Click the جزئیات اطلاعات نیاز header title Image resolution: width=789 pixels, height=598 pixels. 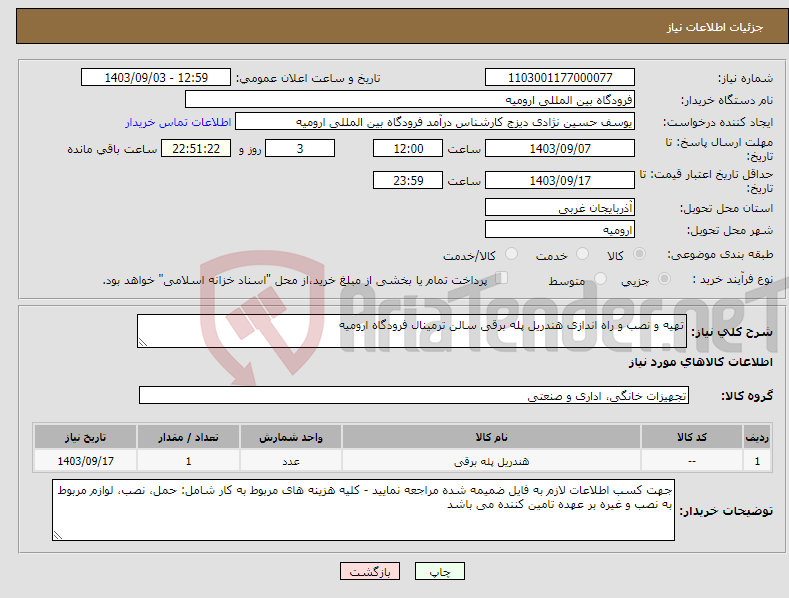pos(715,27)
